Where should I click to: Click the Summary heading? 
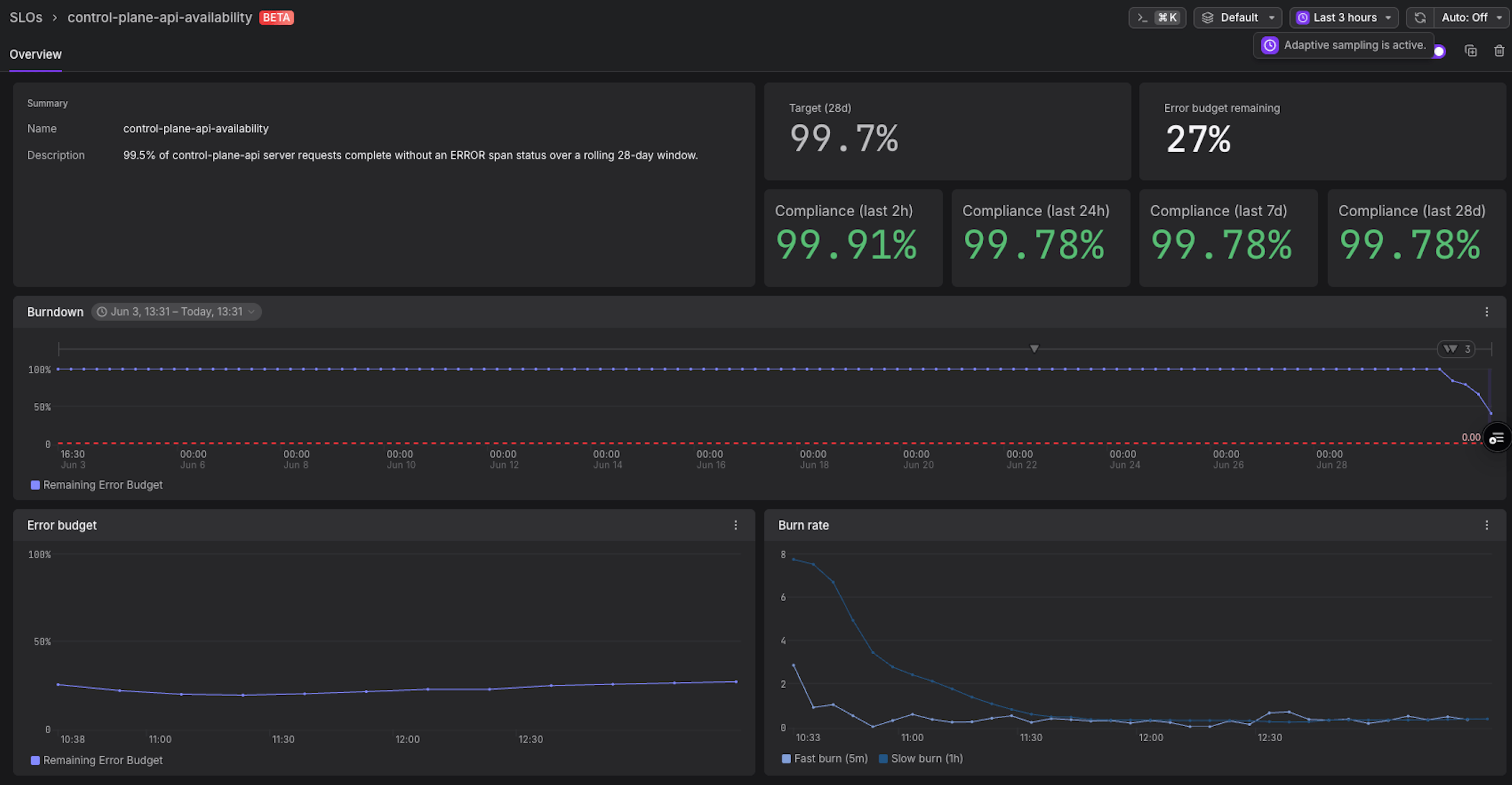click(x=47, y=103)
